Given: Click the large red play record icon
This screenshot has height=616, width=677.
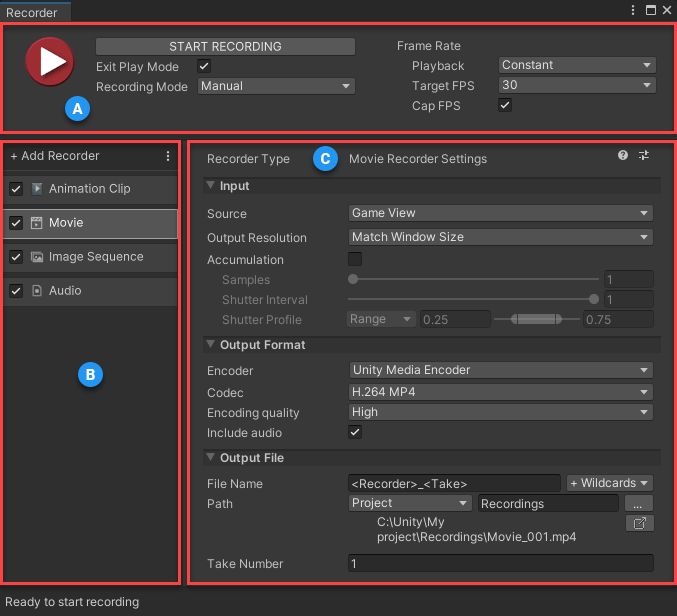Looking at the screenshot, I should click(50, 61).
